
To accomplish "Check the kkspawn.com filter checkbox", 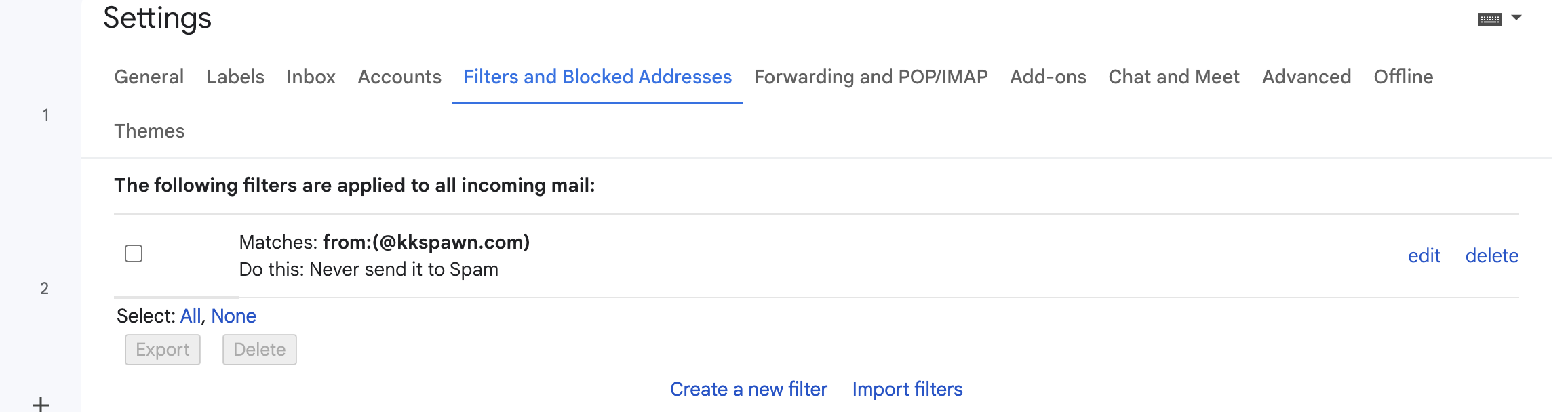I will coord(134,253).
